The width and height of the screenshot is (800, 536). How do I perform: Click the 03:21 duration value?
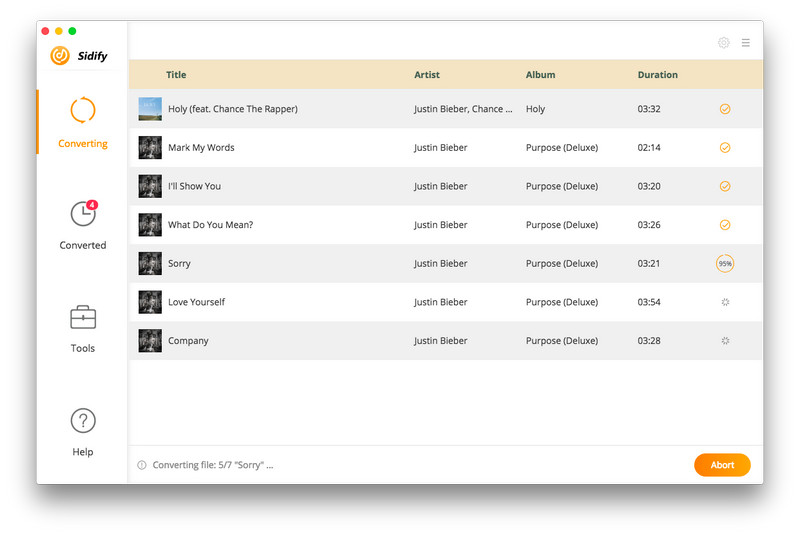648,264
